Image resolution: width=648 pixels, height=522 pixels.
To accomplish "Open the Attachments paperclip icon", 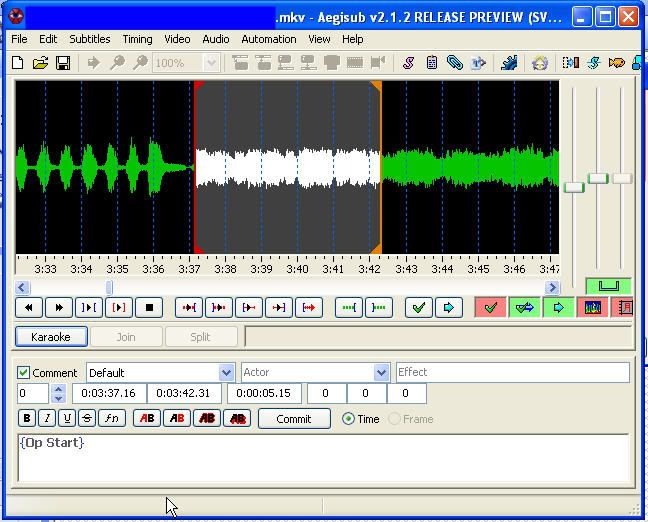I will point(455,63).
